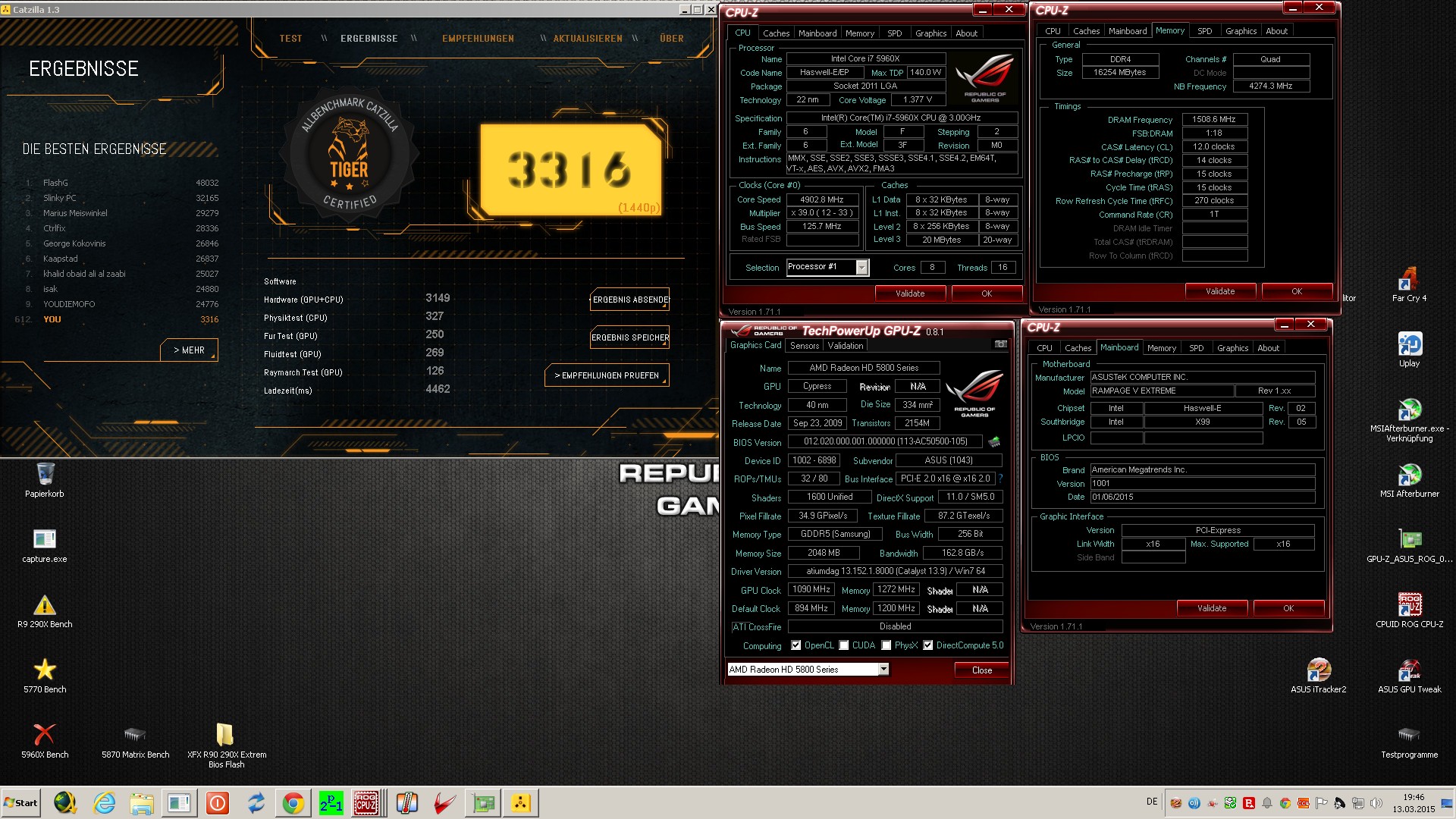Viewport: 1456px width, 819px height.
Task: Open the 5870 Matrix Bench shortcut
Action: pyautogui.click(x=135, y=742)
